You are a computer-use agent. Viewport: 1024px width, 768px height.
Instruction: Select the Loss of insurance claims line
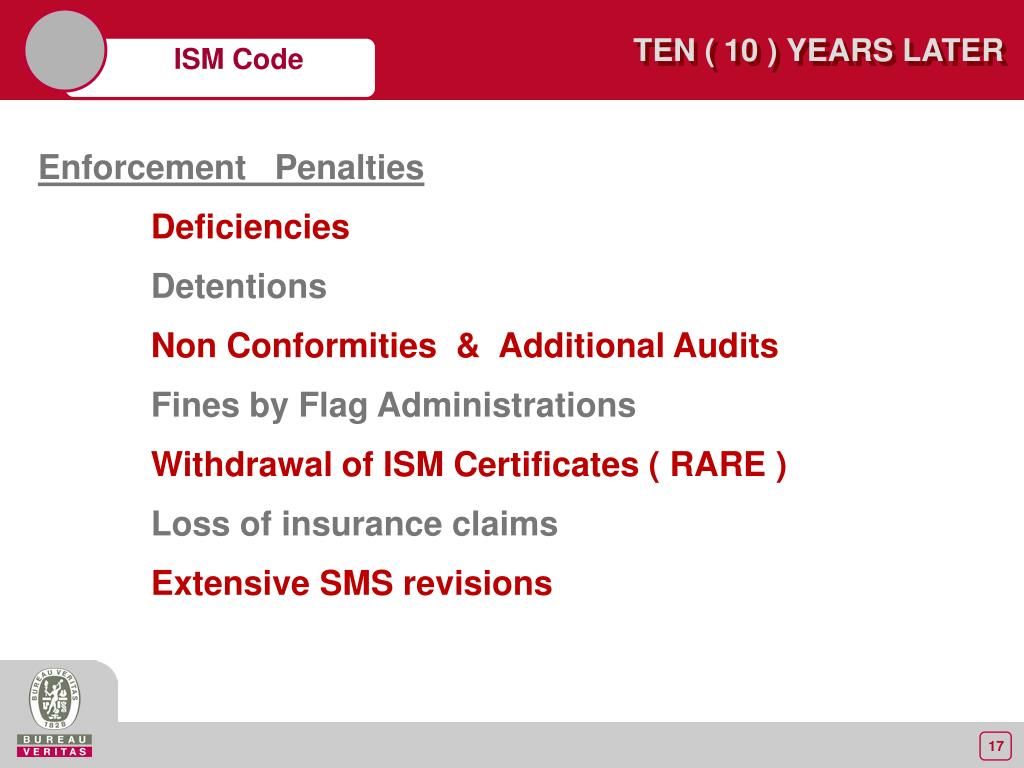pyautogui.click(x=355, y=524)
